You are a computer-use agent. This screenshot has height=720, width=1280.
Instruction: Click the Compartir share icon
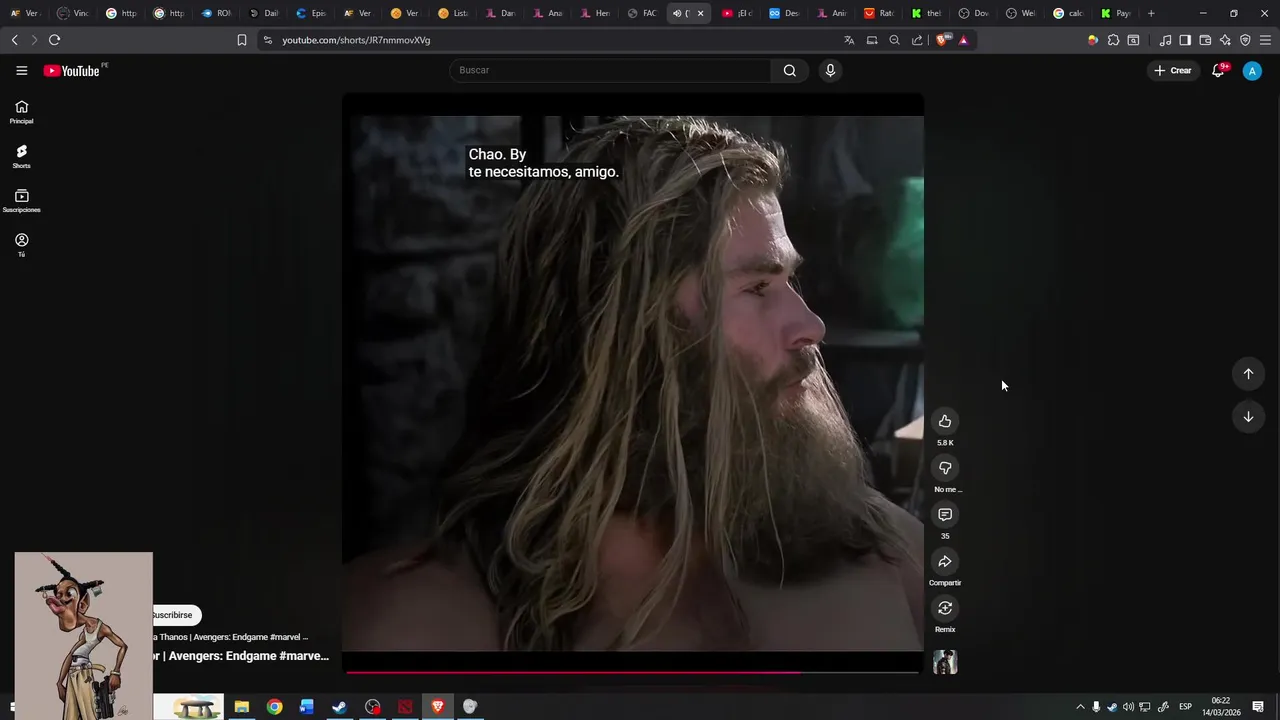[945, 561]
